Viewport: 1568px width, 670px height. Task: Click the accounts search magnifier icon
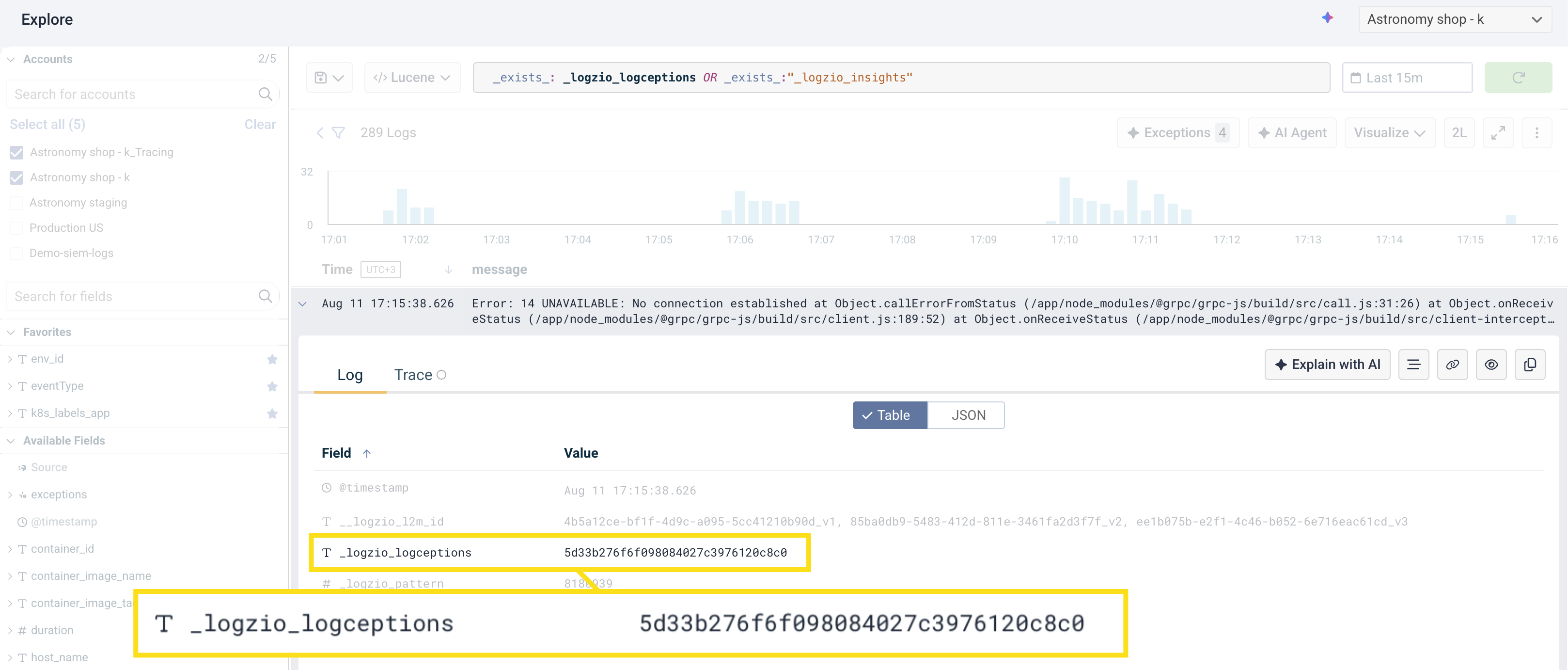(x=265, y=95)
